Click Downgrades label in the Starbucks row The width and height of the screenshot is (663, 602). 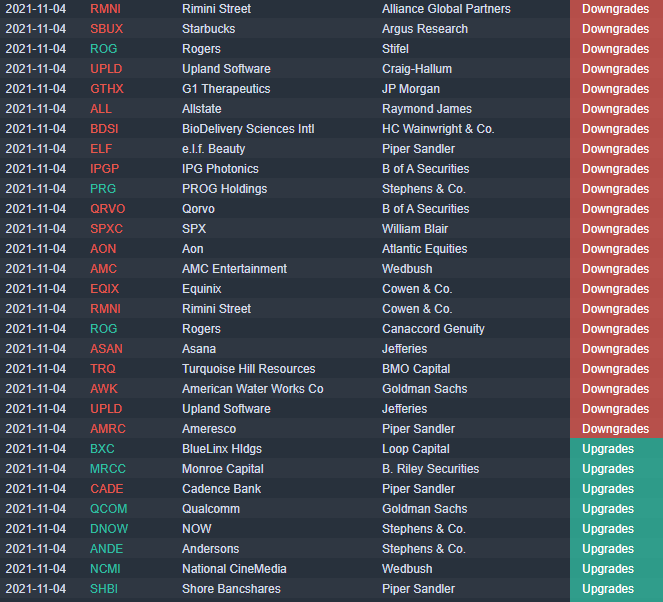point(615,29)
